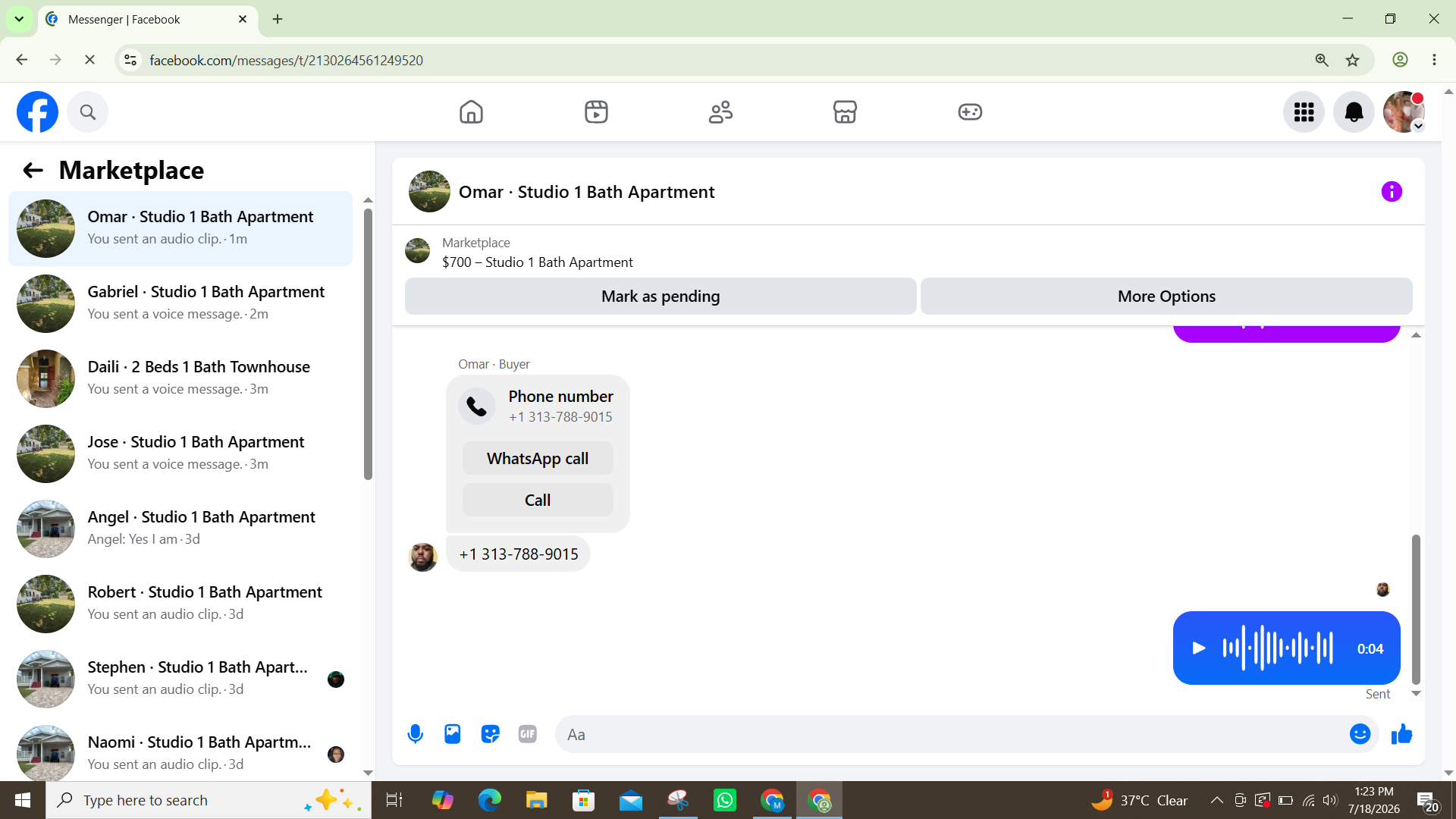Open the Gaming controller icon

click(x=970, y=112)
